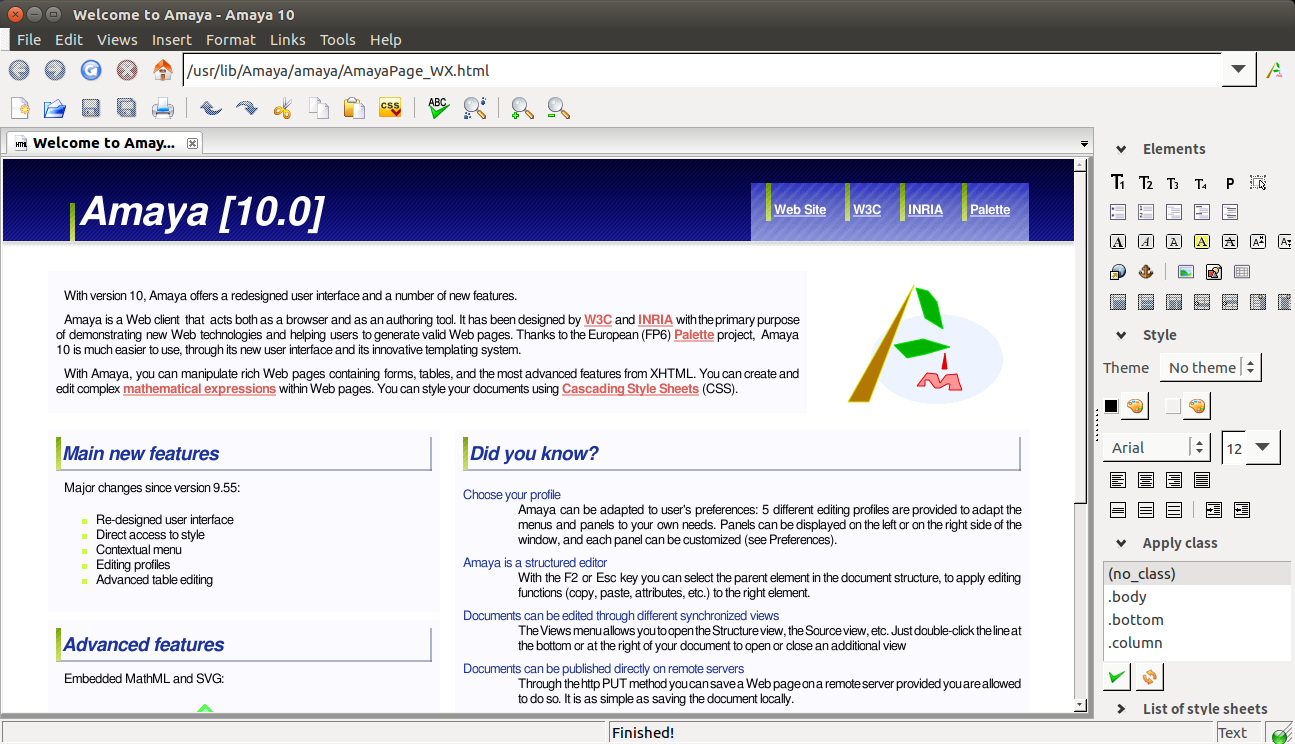The height and width of the screenshot is (744, 1295).
Task: Go forward with the Forward arrow
Action: (55, 70)
